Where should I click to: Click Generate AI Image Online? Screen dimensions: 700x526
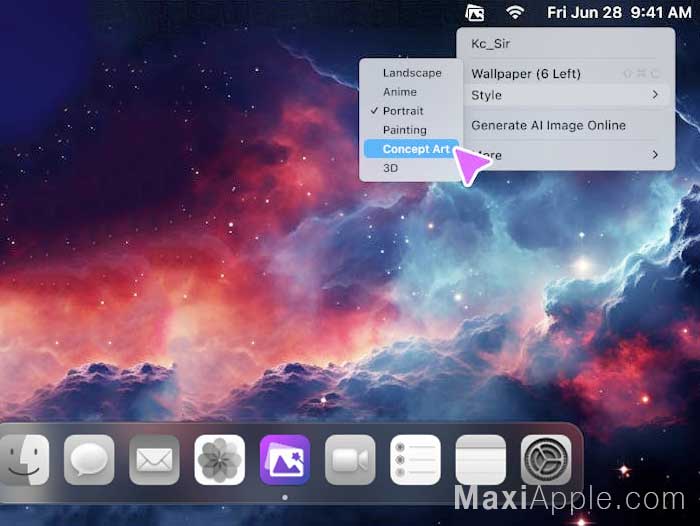click(x=566, y=125)
